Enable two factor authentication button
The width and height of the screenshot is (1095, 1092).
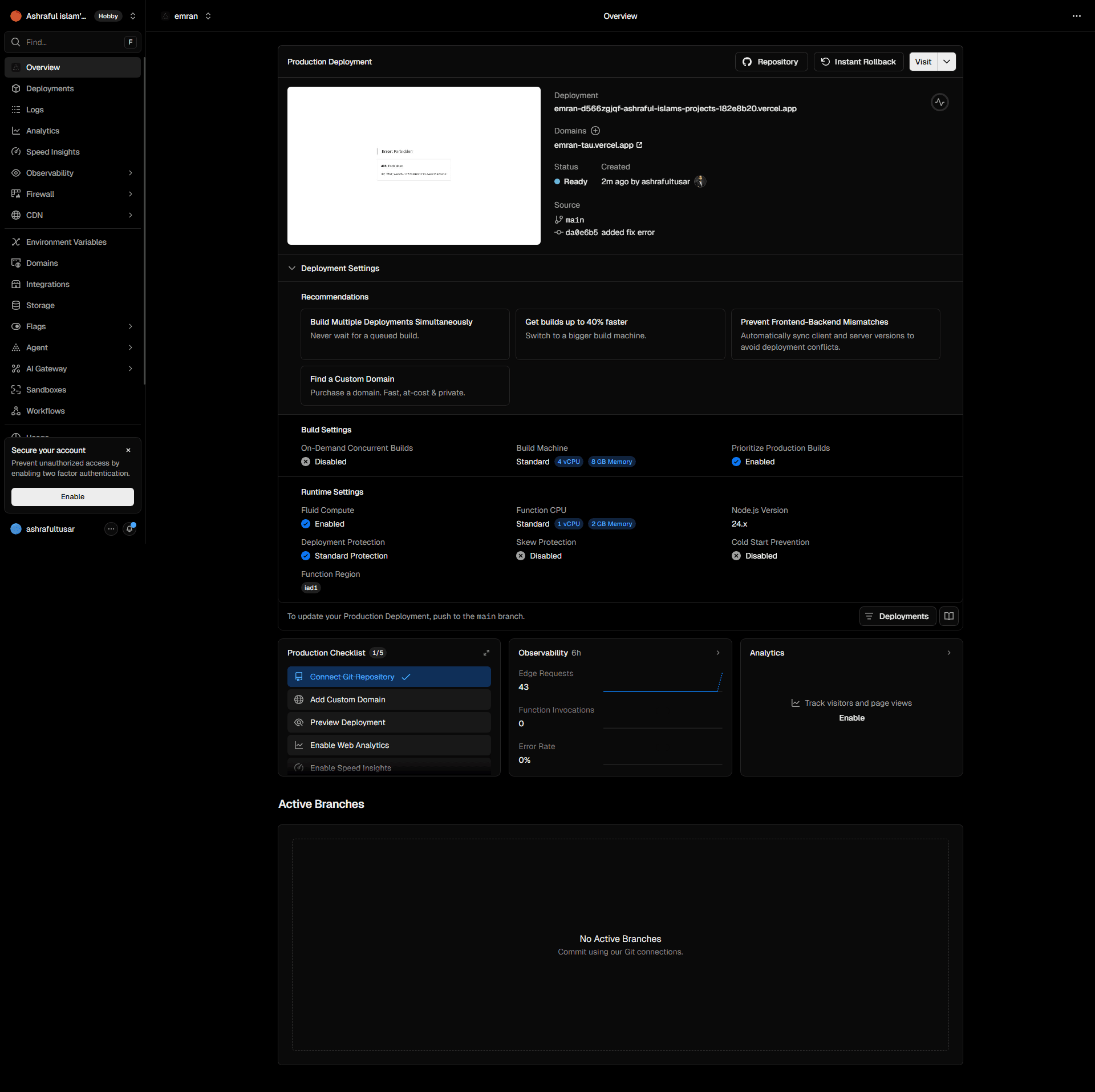(x=72, y=496)
